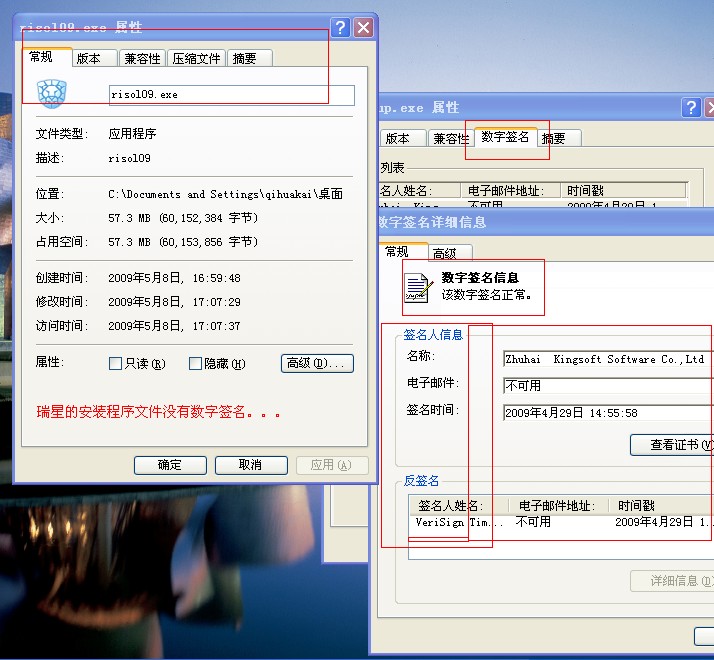Click 电子邮件地址 column header in up.exe signature list
The image size is (714, 660).
(x=510, y=190)
